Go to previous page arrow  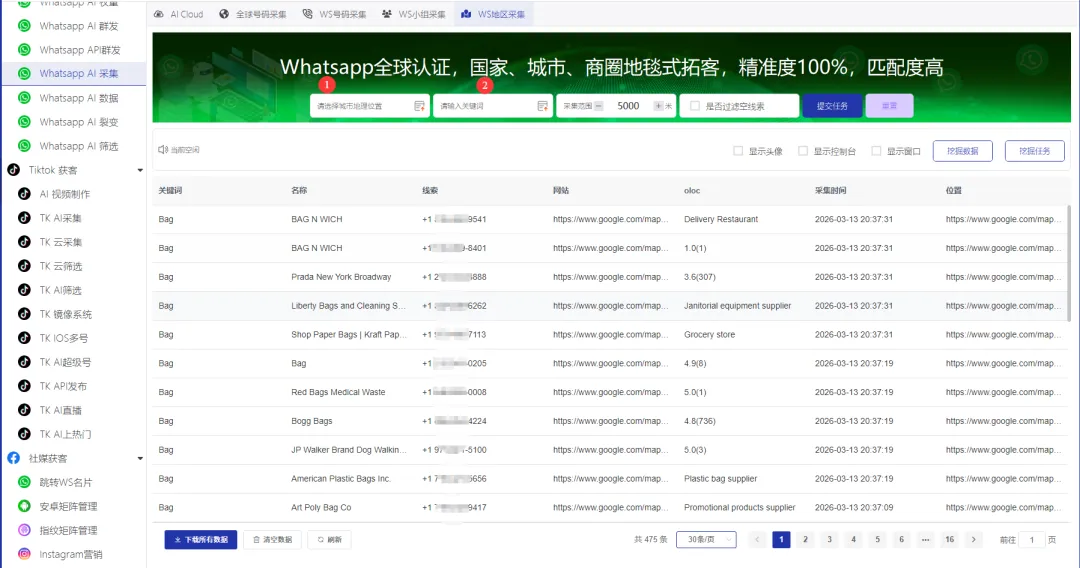pos(757,540)
